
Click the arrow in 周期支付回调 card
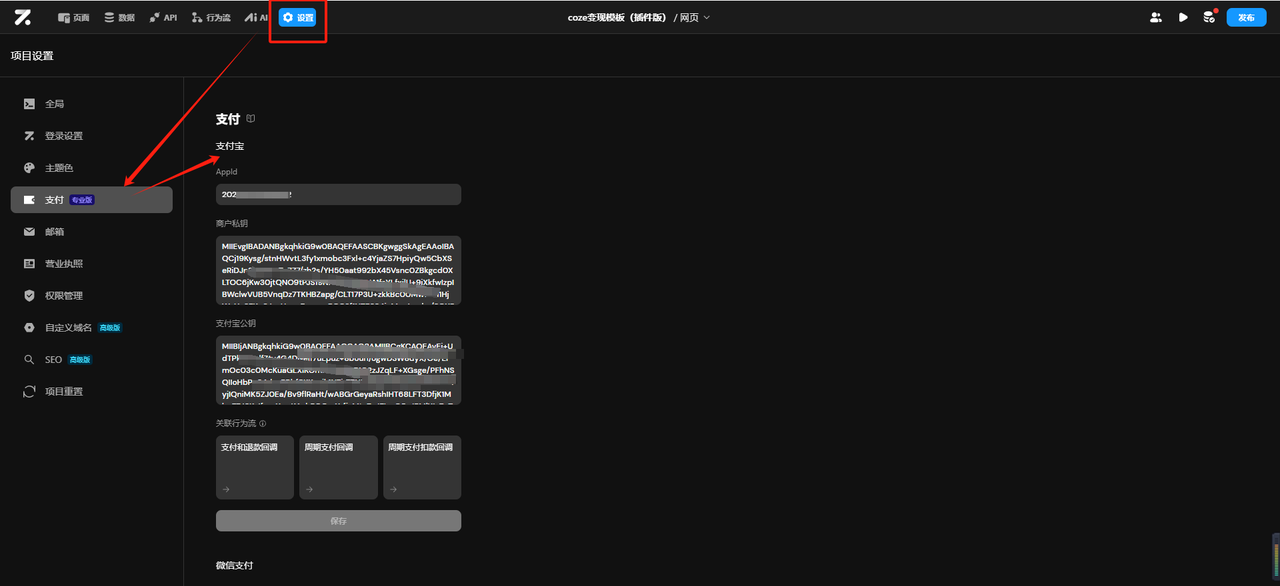coord(310,490)
